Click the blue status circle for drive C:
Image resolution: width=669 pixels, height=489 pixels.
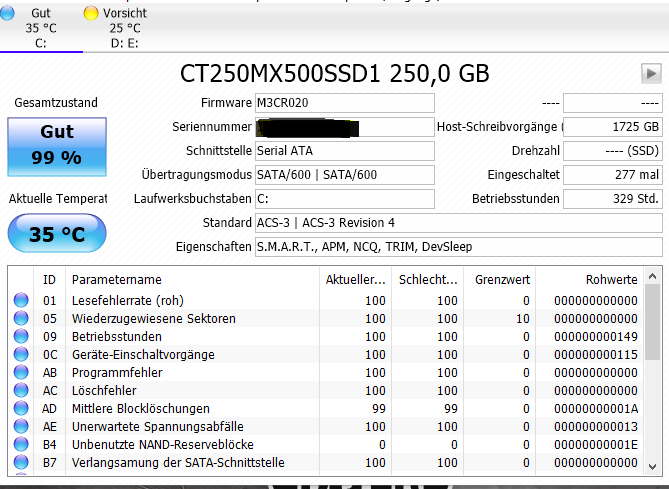pos(7,13)
